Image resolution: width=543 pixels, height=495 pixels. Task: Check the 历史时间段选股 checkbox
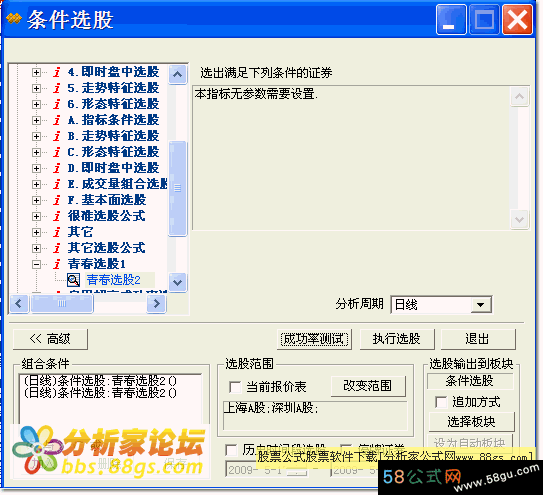[231, 450]
